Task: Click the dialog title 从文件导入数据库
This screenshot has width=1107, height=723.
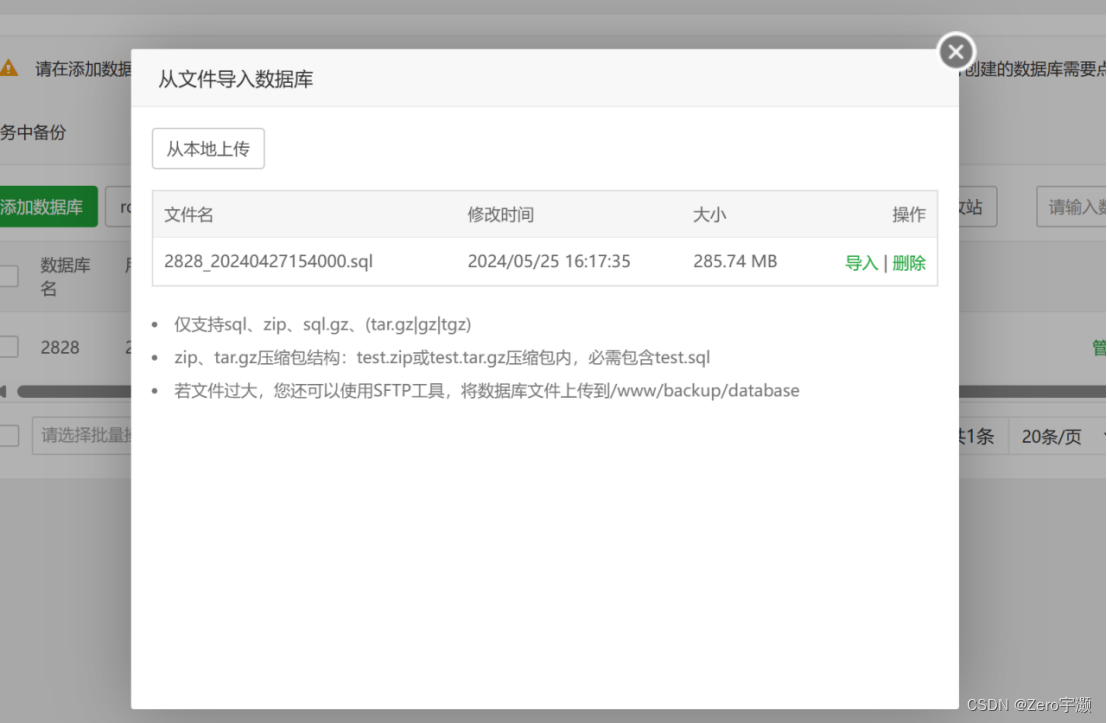Action: click(236, 79)
